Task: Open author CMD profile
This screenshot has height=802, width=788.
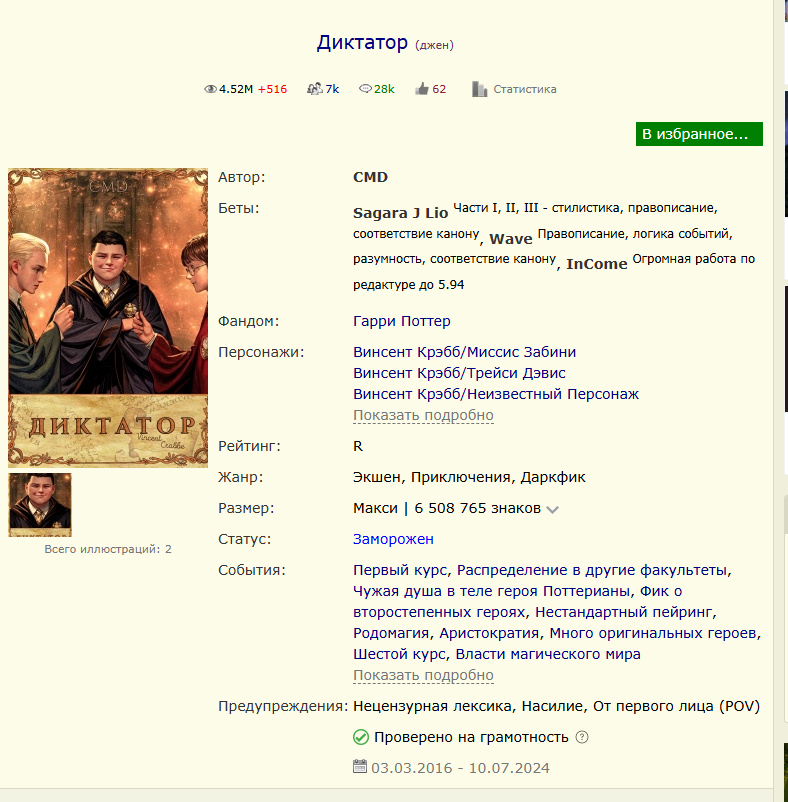Action: pos(370,177)
